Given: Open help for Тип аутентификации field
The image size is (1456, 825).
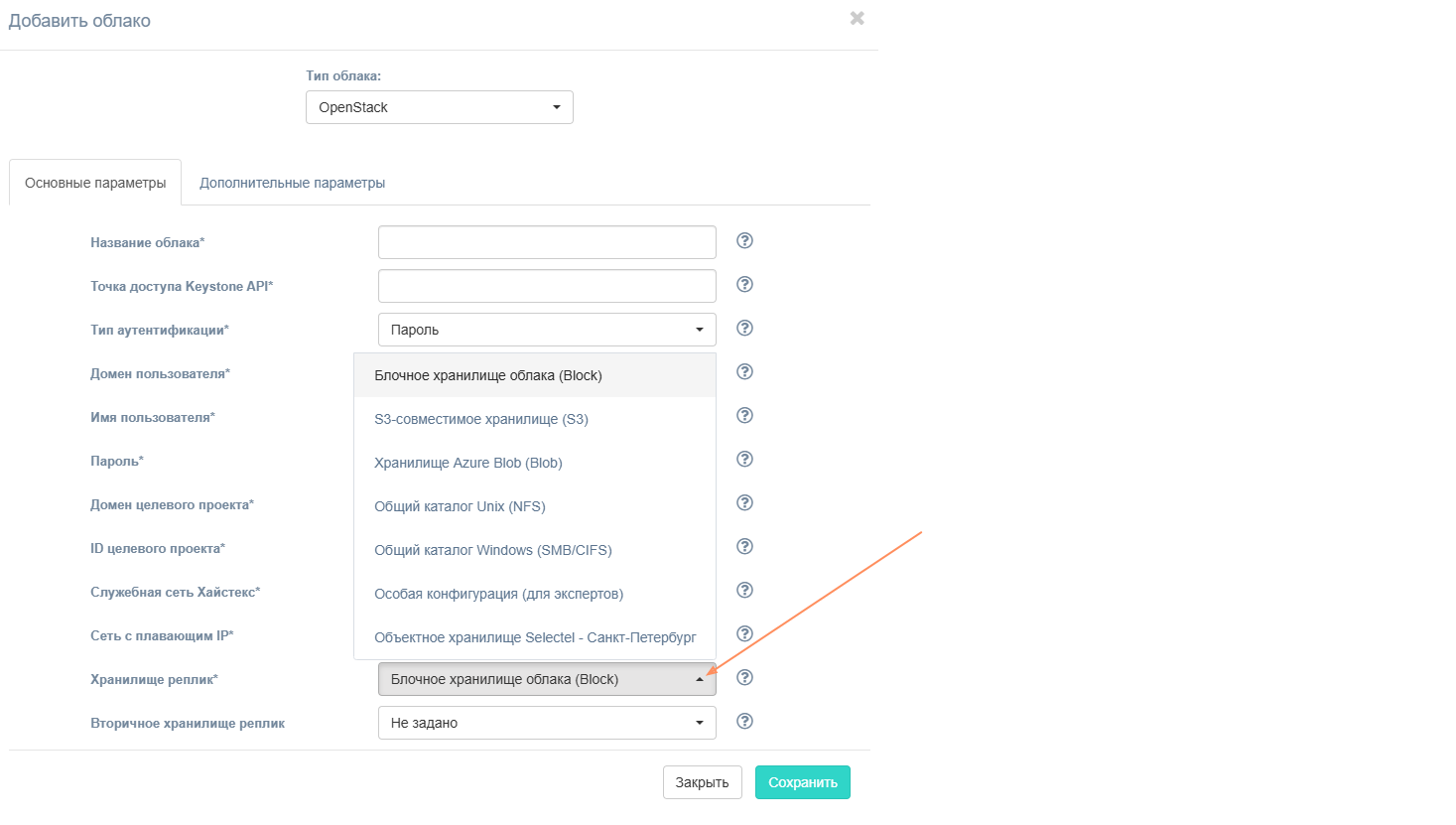Looking at the screenshot, I should pyautogui.click(x=744, y=328).
